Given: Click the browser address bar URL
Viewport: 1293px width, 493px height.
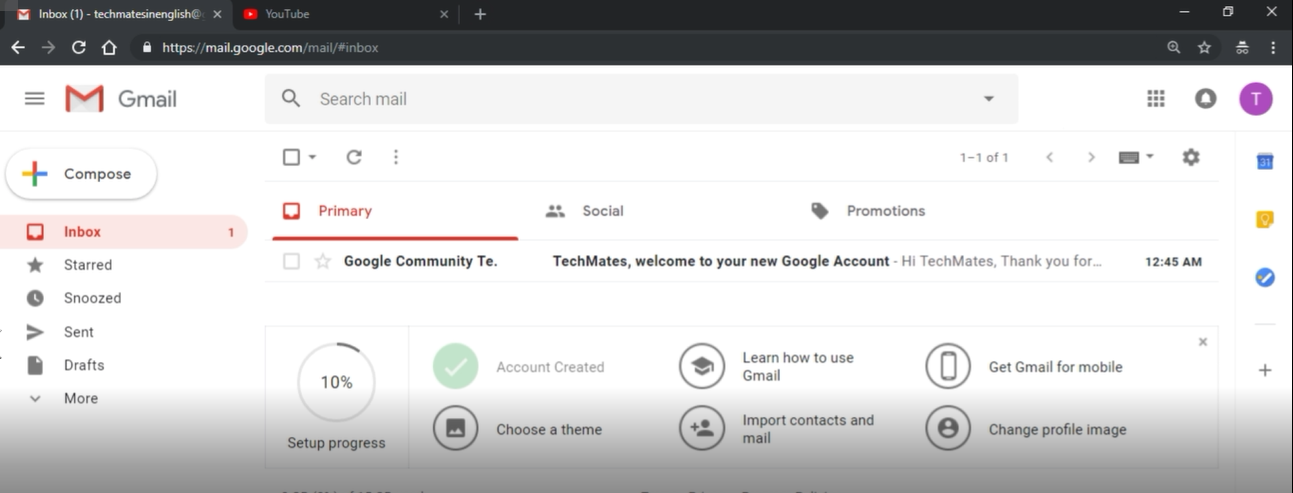Looking at the screenshot, I should pyautogui.click(x=270, y=47).
